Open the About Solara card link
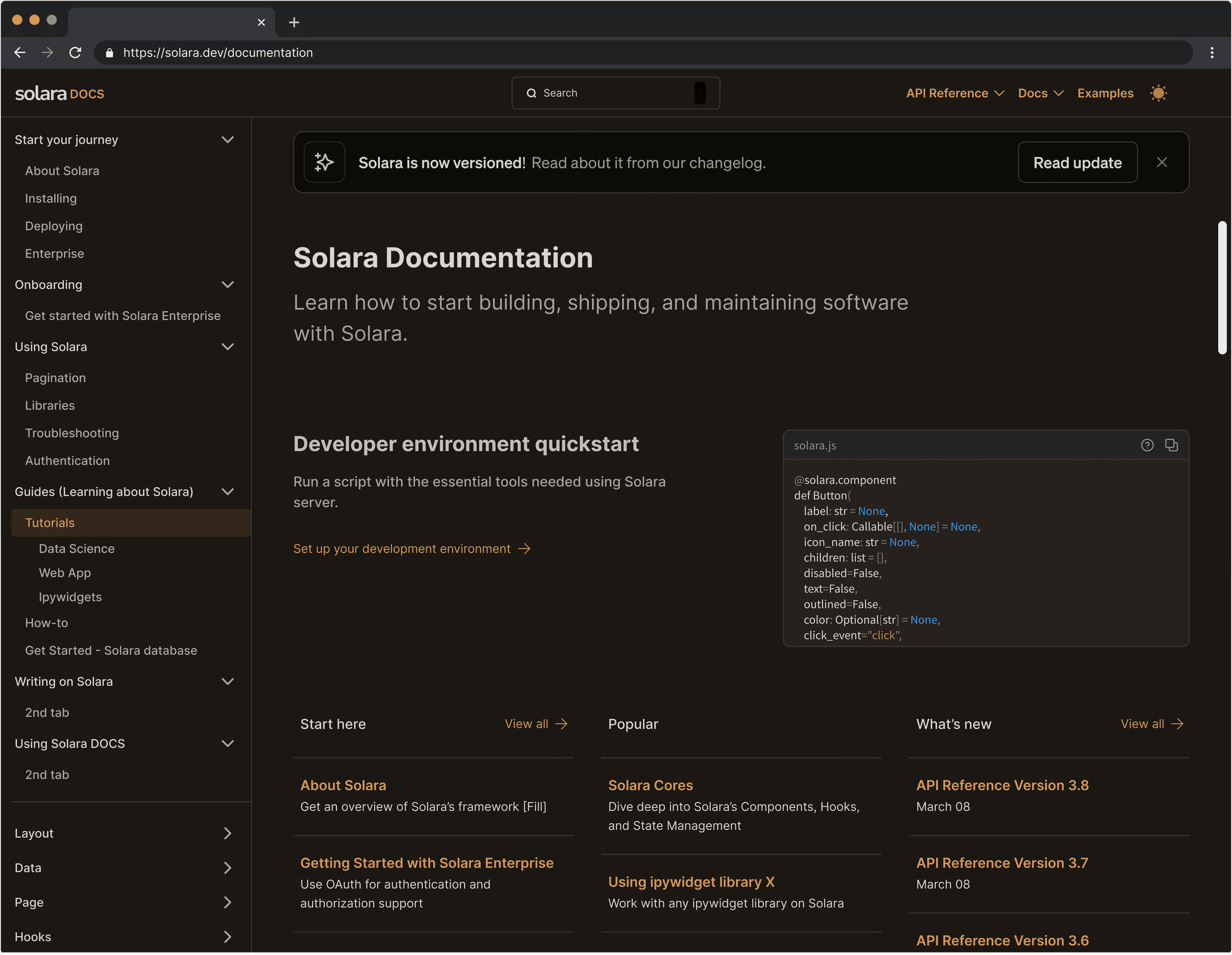Viewport: 1232px width, 955px height. point(343,785)
